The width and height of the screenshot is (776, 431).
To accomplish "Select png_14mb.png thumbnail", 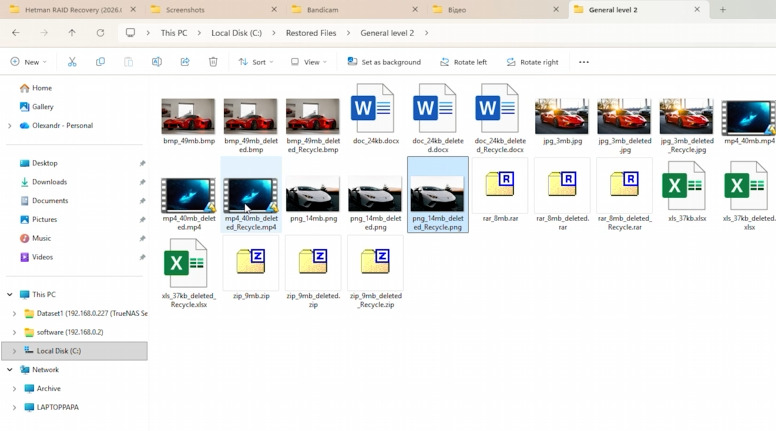I will [313, 194].
